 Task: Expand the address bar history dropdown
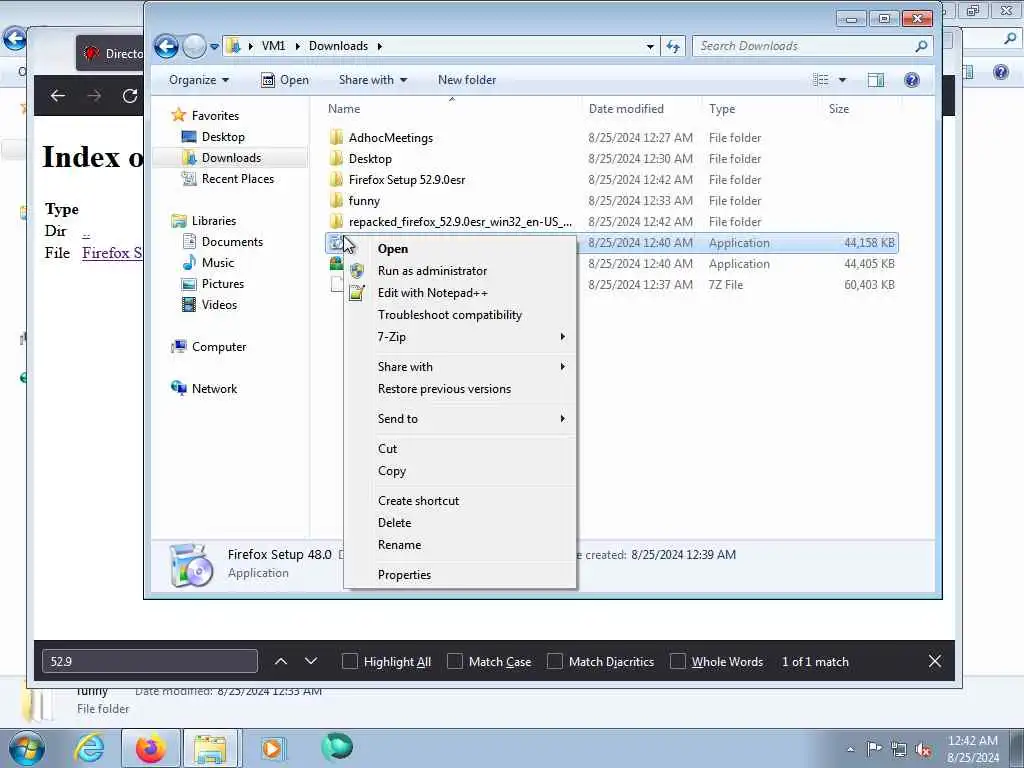pos(650,46)
